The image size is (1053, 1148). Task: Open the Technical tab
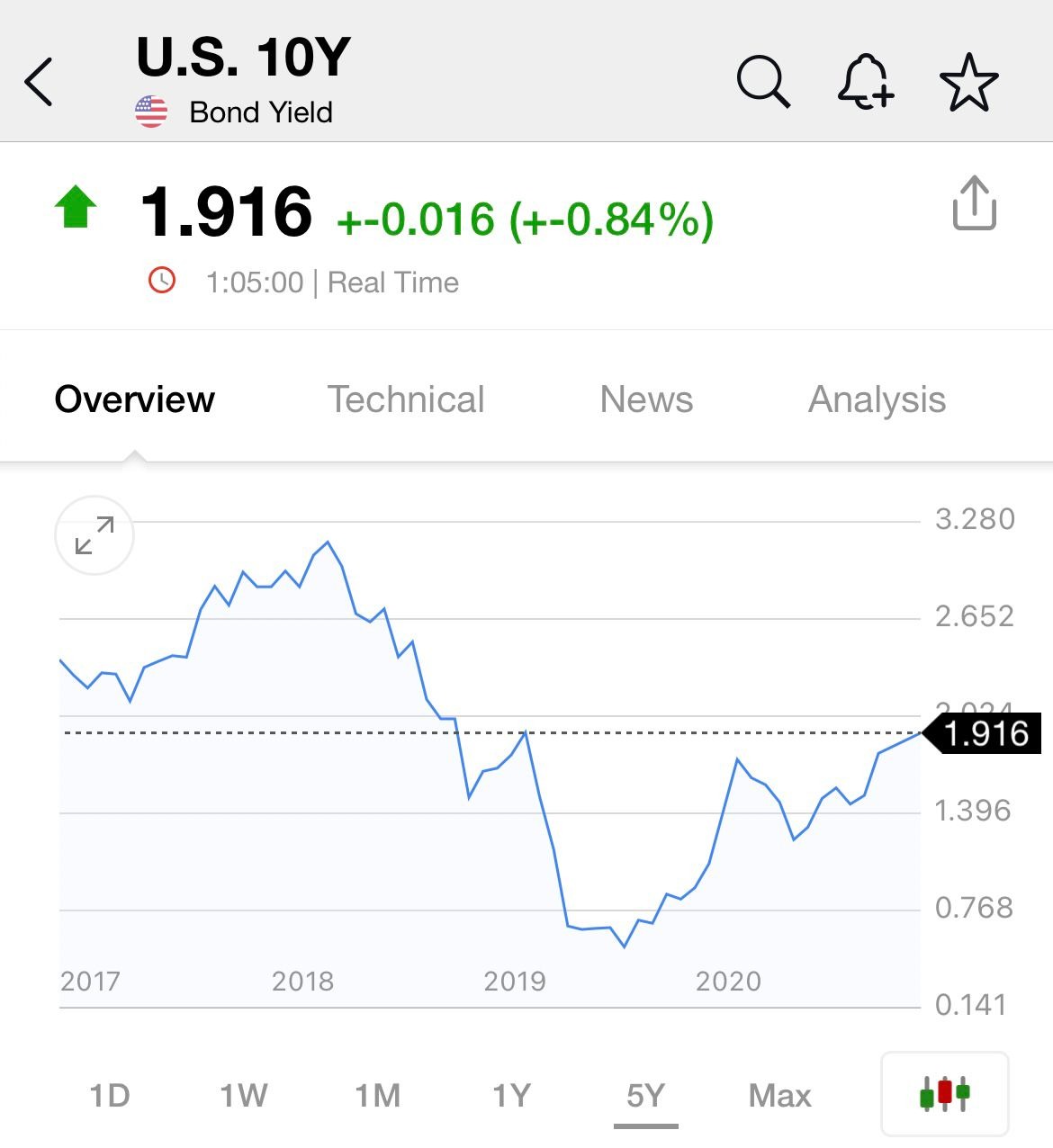(x=405, y=399)
